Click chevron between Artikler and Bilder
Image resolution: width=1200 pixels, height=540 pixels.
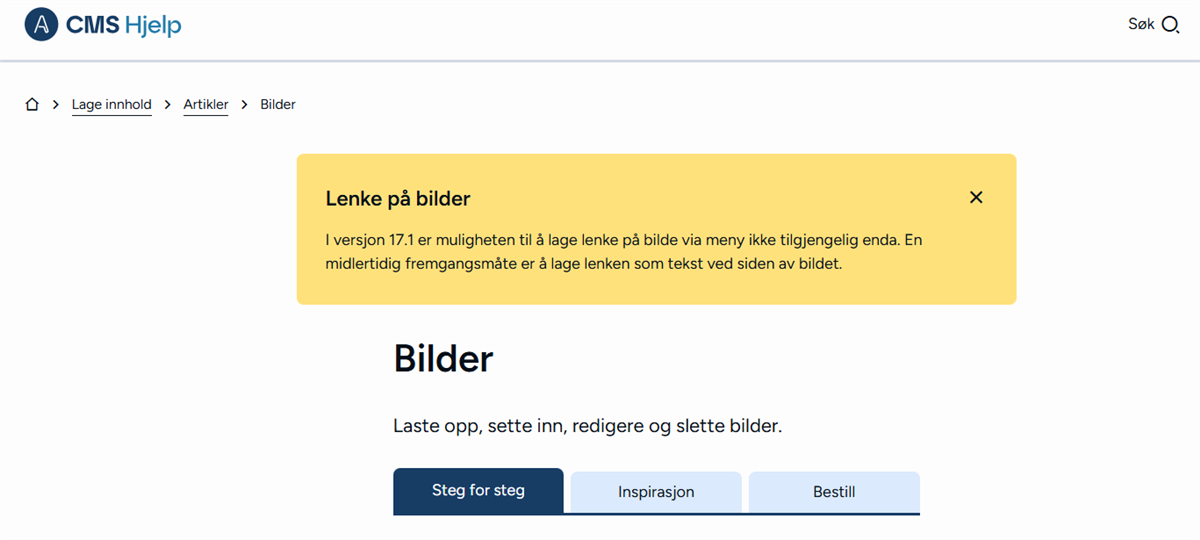tap(244, 104)
